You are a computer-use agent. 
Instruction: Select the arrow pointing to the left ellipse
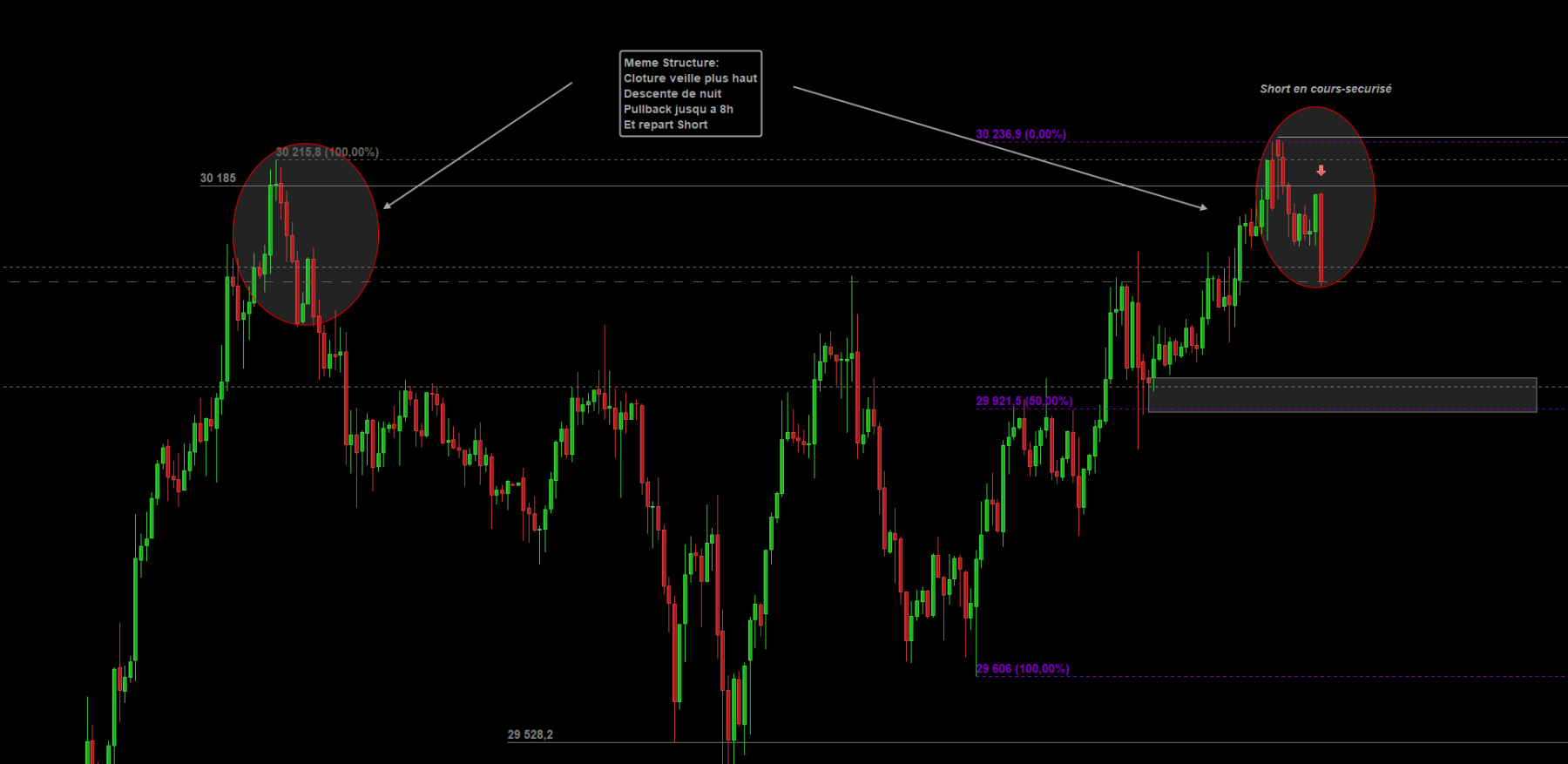click(x=477, y=145)
